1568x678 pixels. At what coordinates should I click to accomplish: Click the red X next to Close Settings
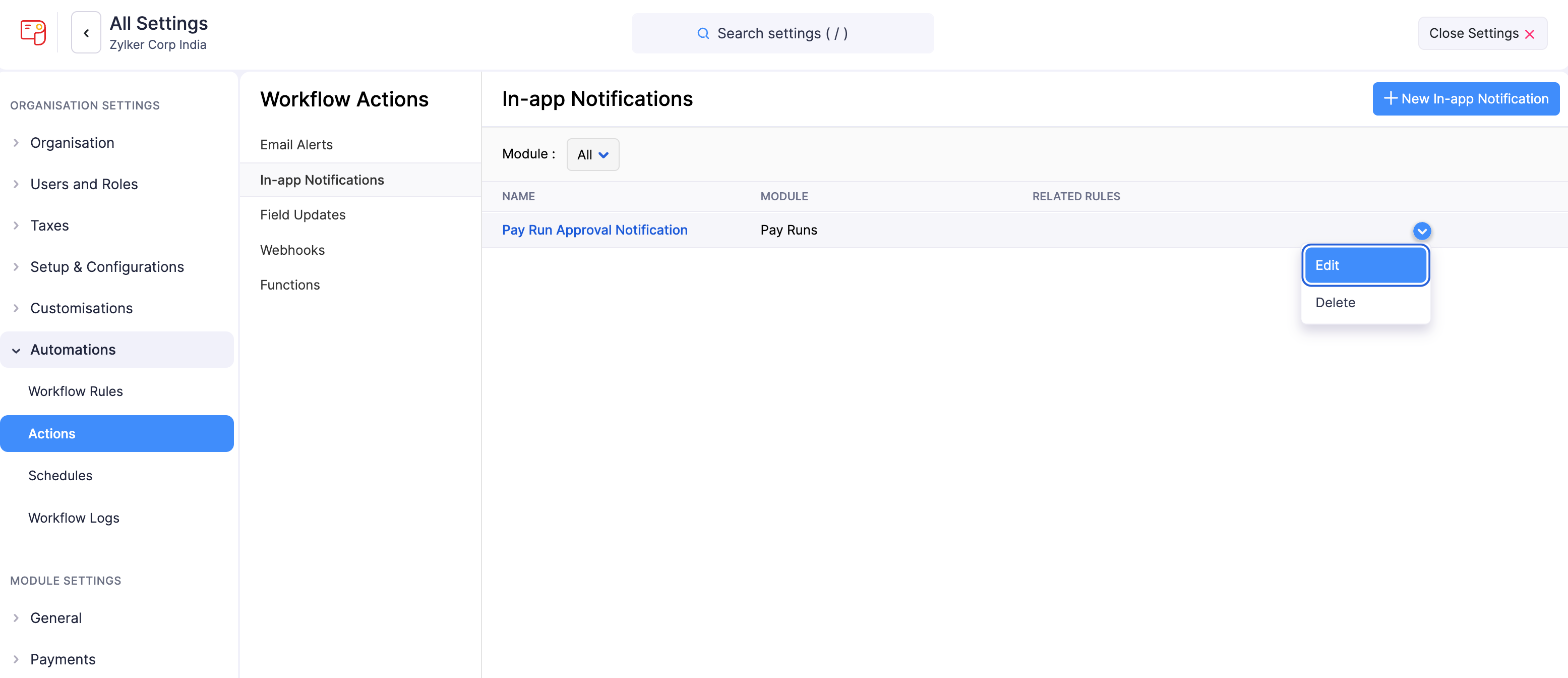(x=1530, y=34)
